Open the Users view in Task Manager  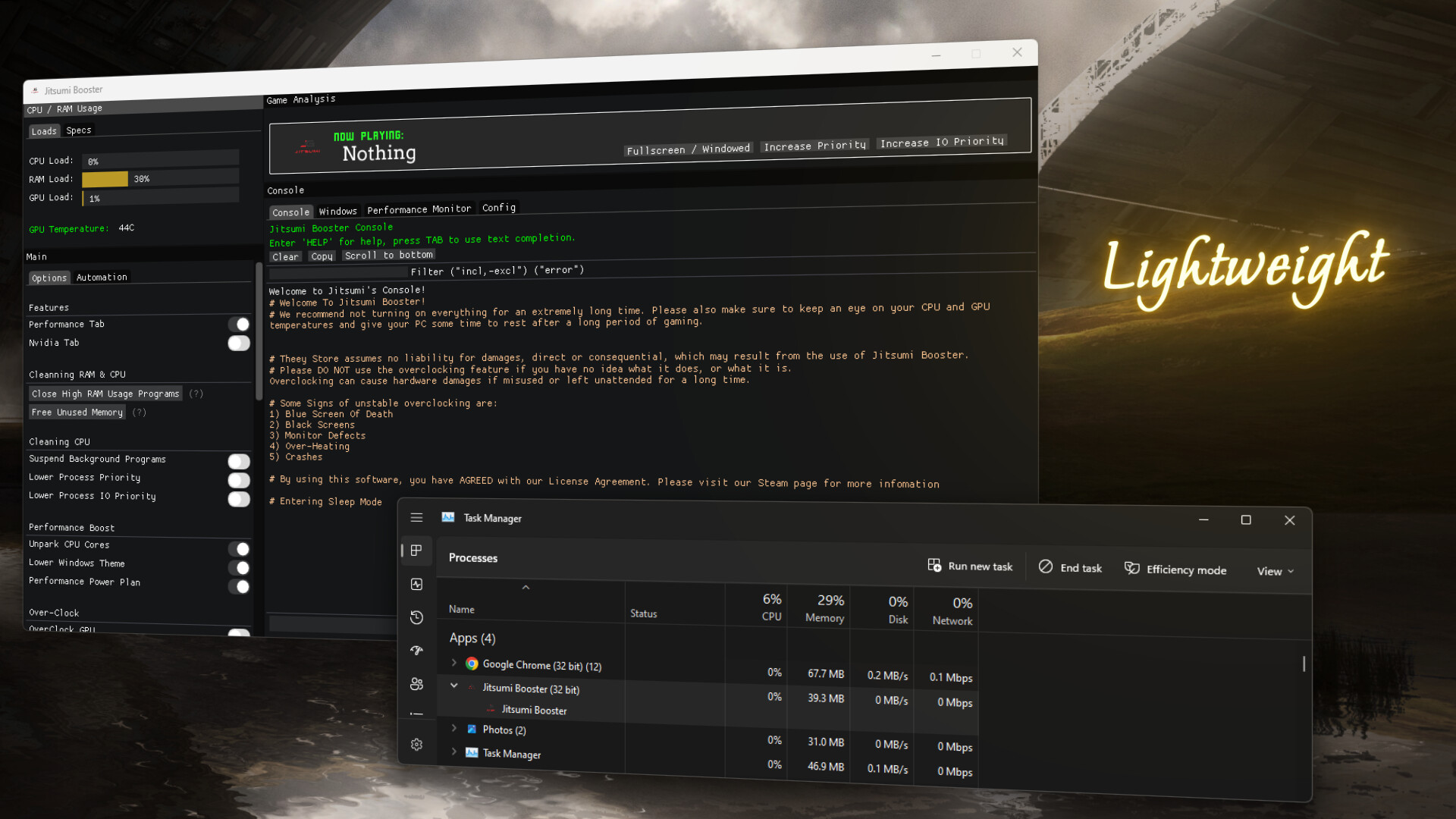coord(416,684)
